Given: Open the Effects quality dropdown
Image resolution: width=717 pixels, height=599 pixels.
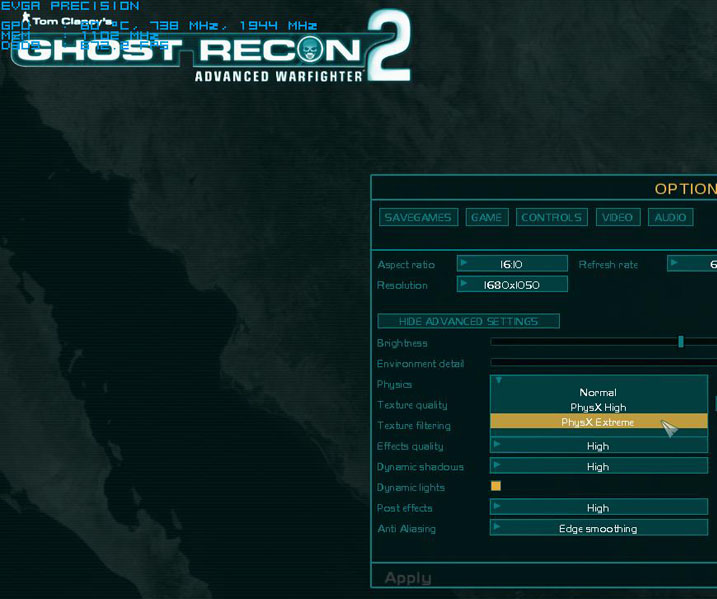Looking at the screenshot, I should (x=599, y=445).
